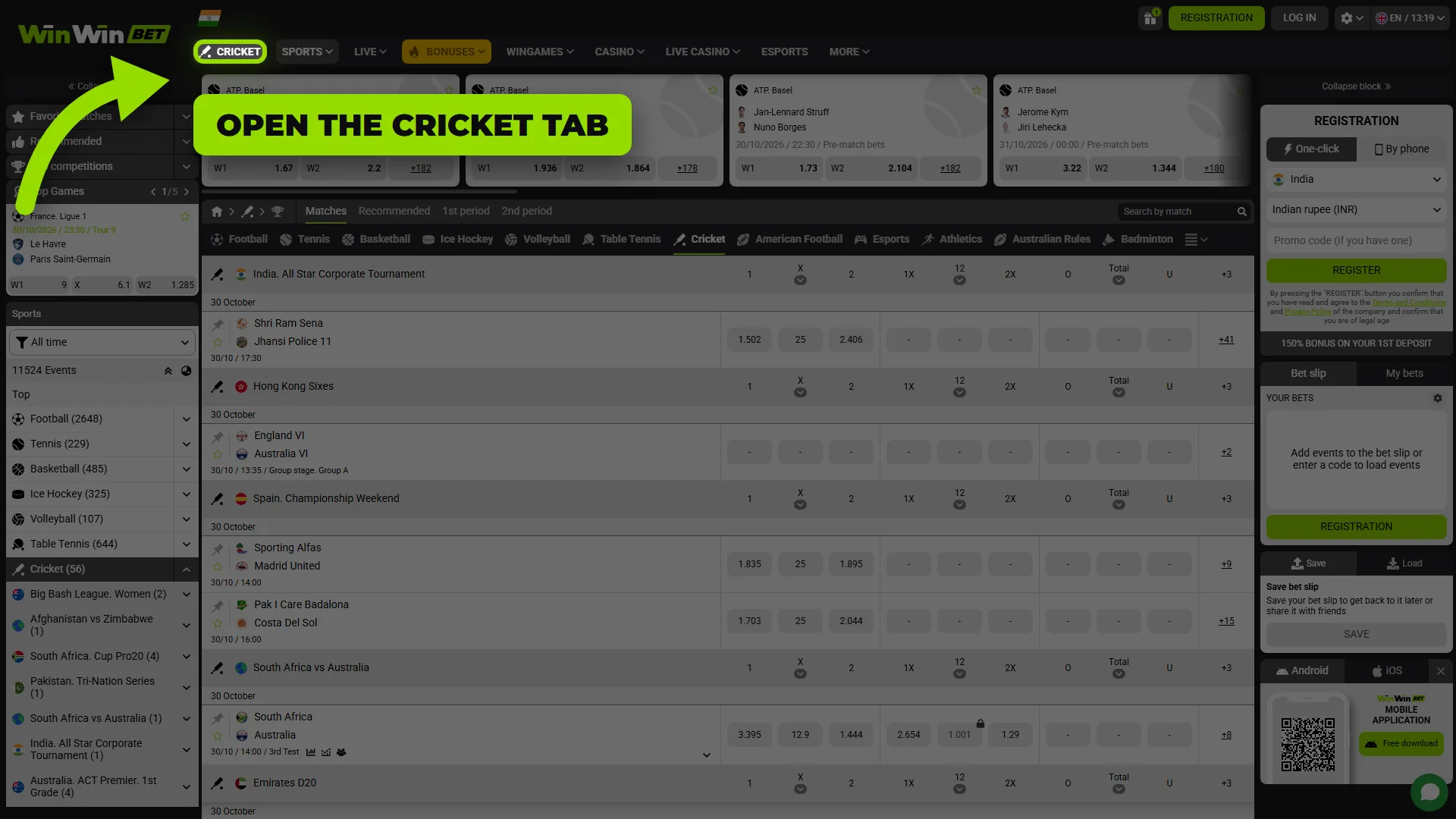
Task: Open the CASINO menu
Action: (620, 52)
